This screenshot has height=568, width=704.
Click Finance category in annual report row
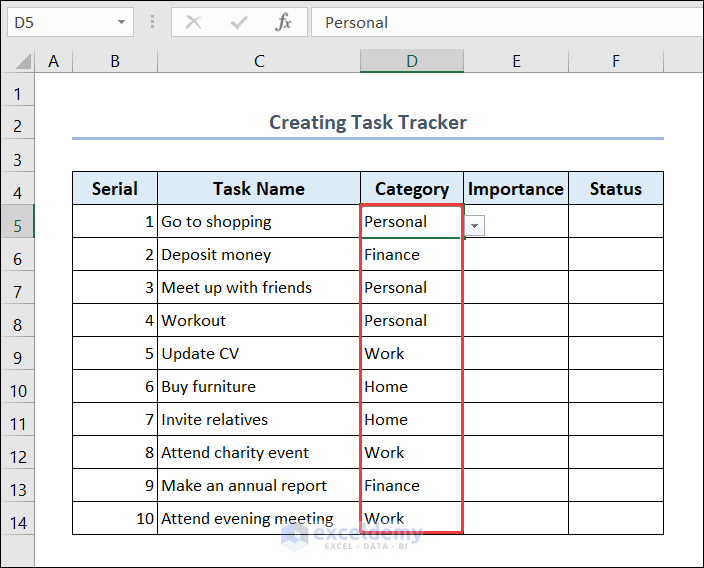click(412, 485)
